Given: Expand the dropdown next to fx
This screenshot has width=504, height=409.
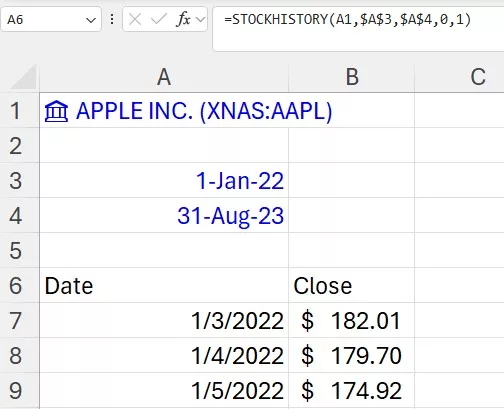Looking at the screenshot, I should tap(200, 20).
